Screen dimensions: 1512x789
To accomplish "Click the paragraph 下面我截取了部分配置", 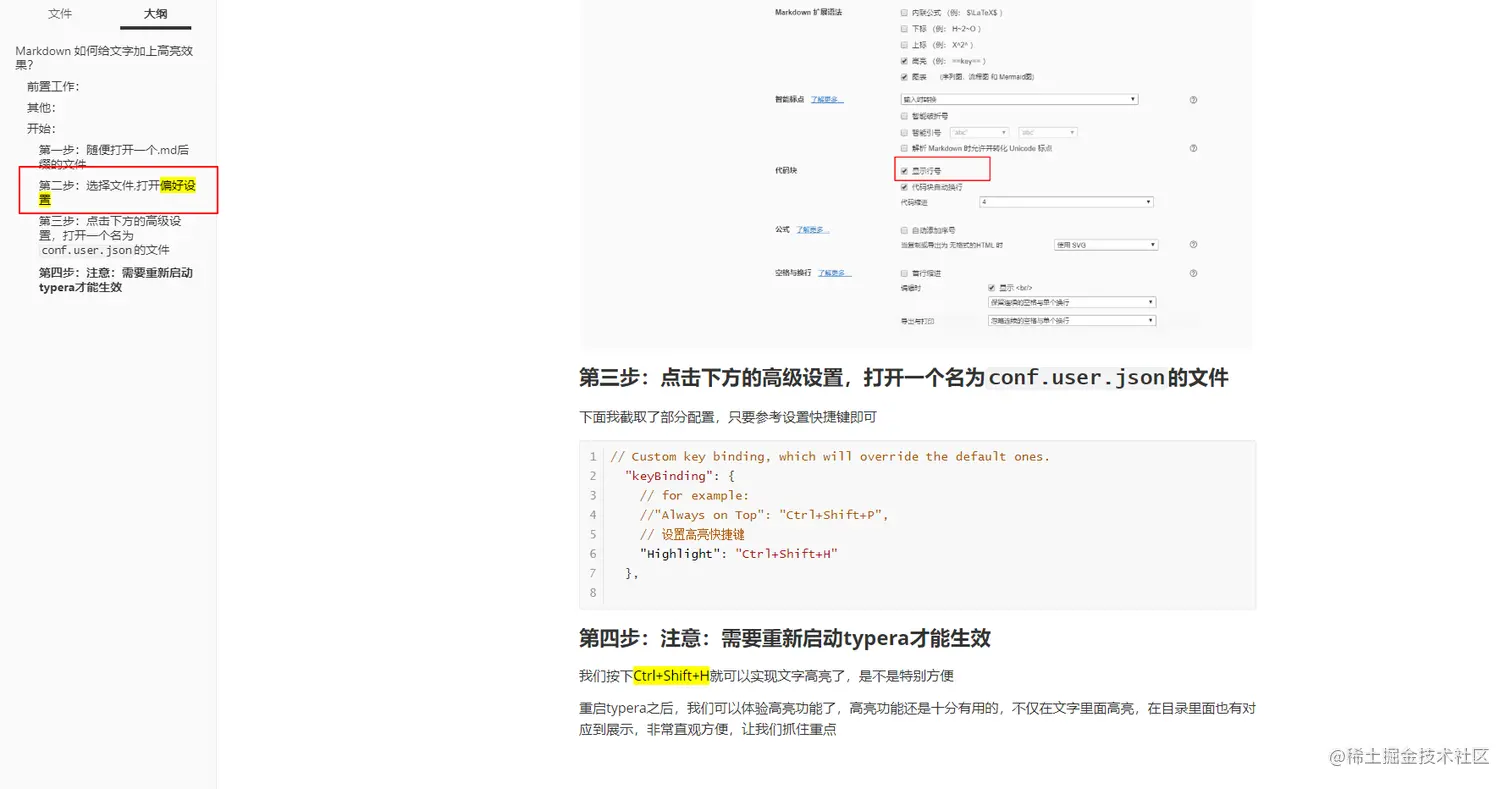I will pos(728,416).
